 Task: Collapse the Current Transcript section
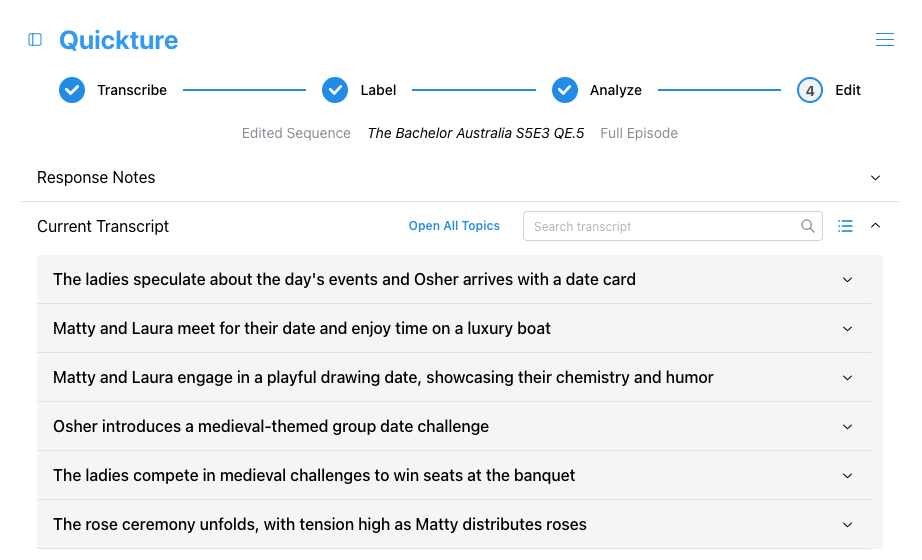(x=875, y=226)
